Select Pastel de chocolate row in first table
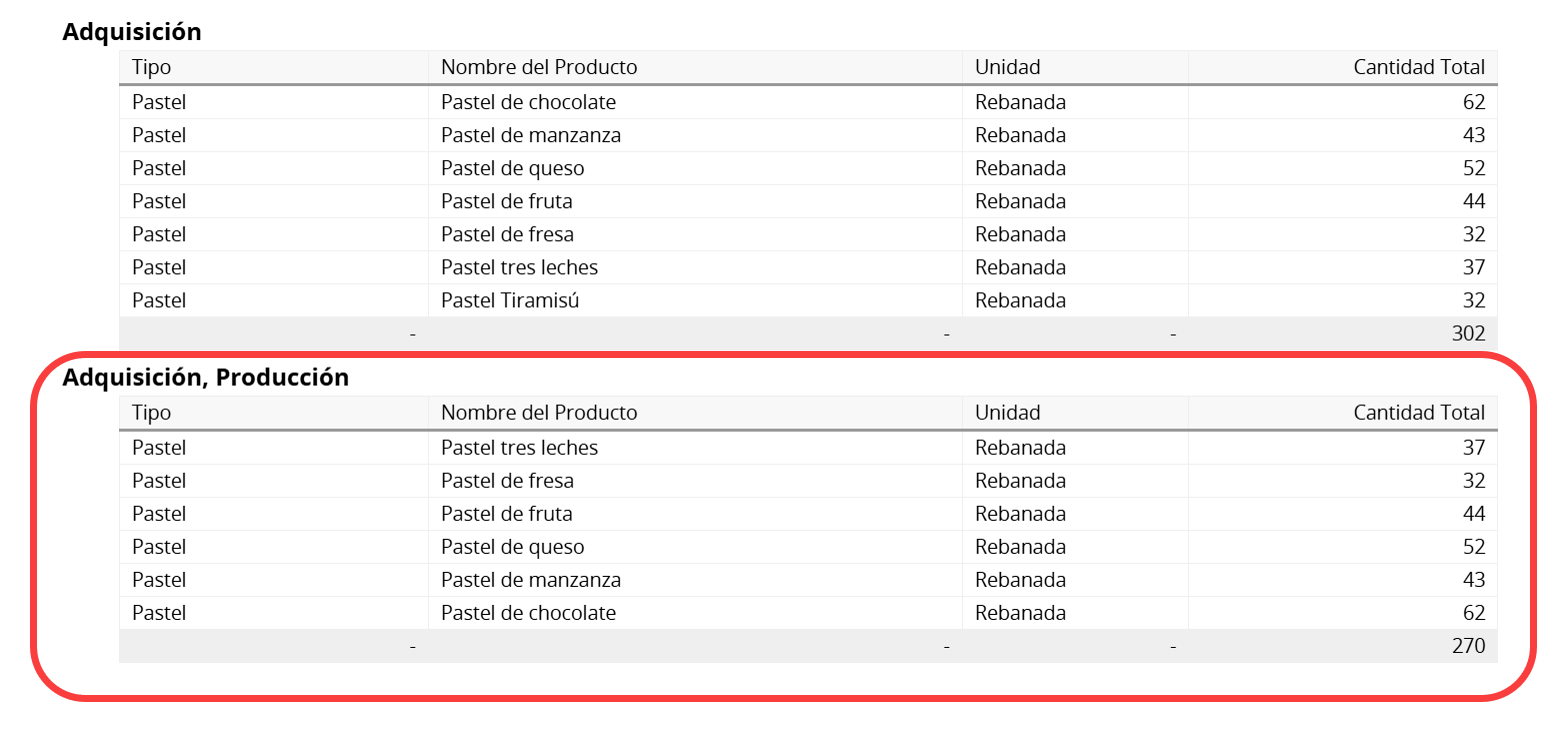This screenshot has height=741, width=1560. coord(808,102)
